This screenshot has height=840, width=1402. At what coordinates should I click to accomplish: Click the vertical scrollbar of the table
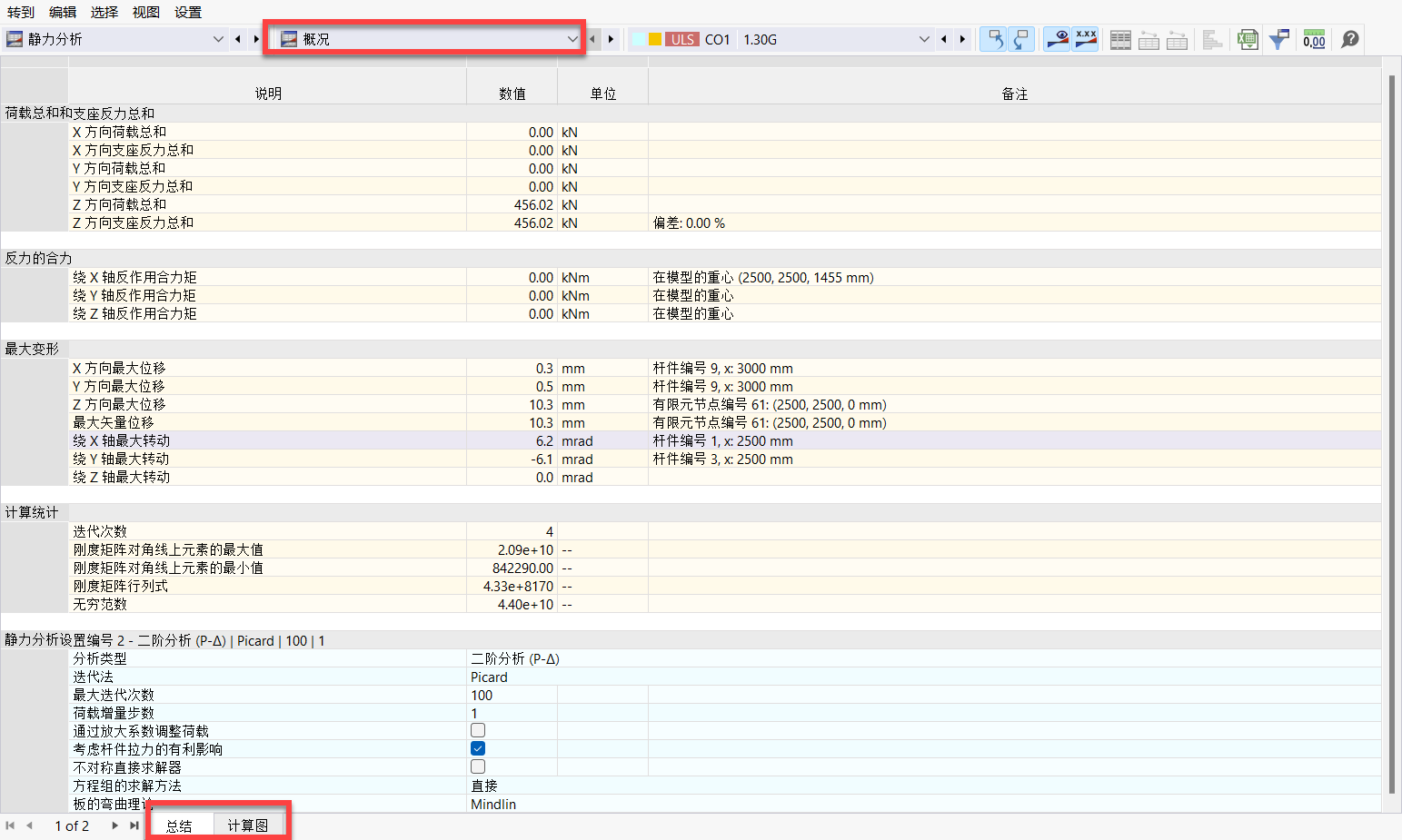point(1392,434)
